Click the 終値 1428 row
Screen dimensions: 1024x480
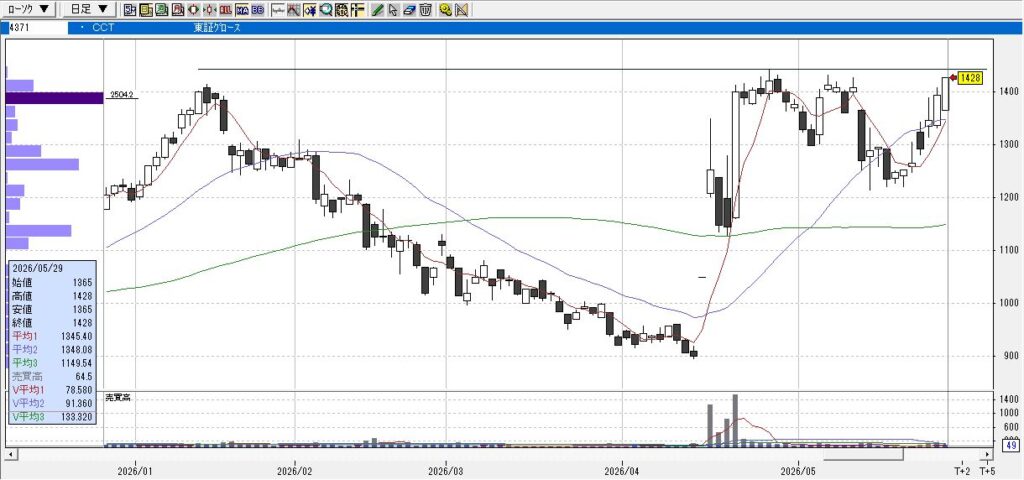(x=52, y=323)
